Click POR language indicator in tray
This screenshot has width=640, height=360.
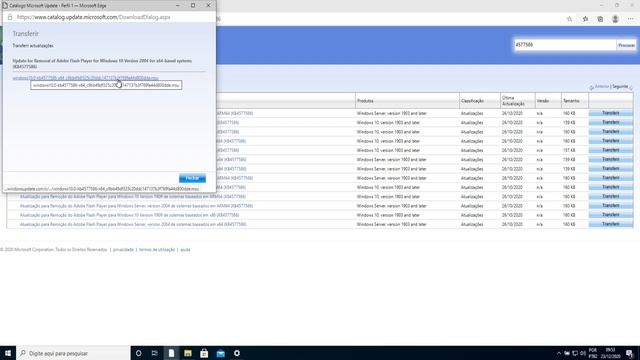pyautogui.click(x=593, y=353)
